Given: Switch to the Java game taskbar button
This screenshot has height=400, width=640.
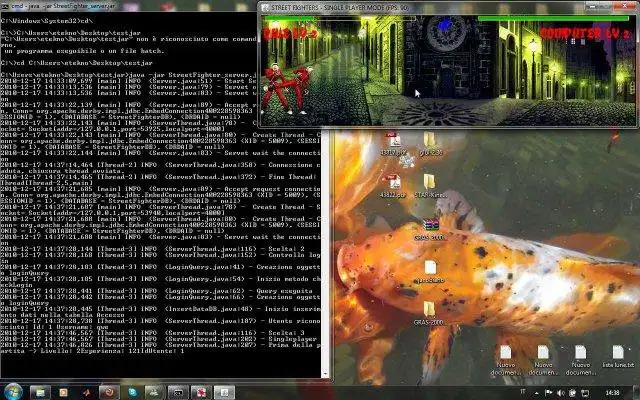Looking at the screenshot, I should (x=224, y=393).
